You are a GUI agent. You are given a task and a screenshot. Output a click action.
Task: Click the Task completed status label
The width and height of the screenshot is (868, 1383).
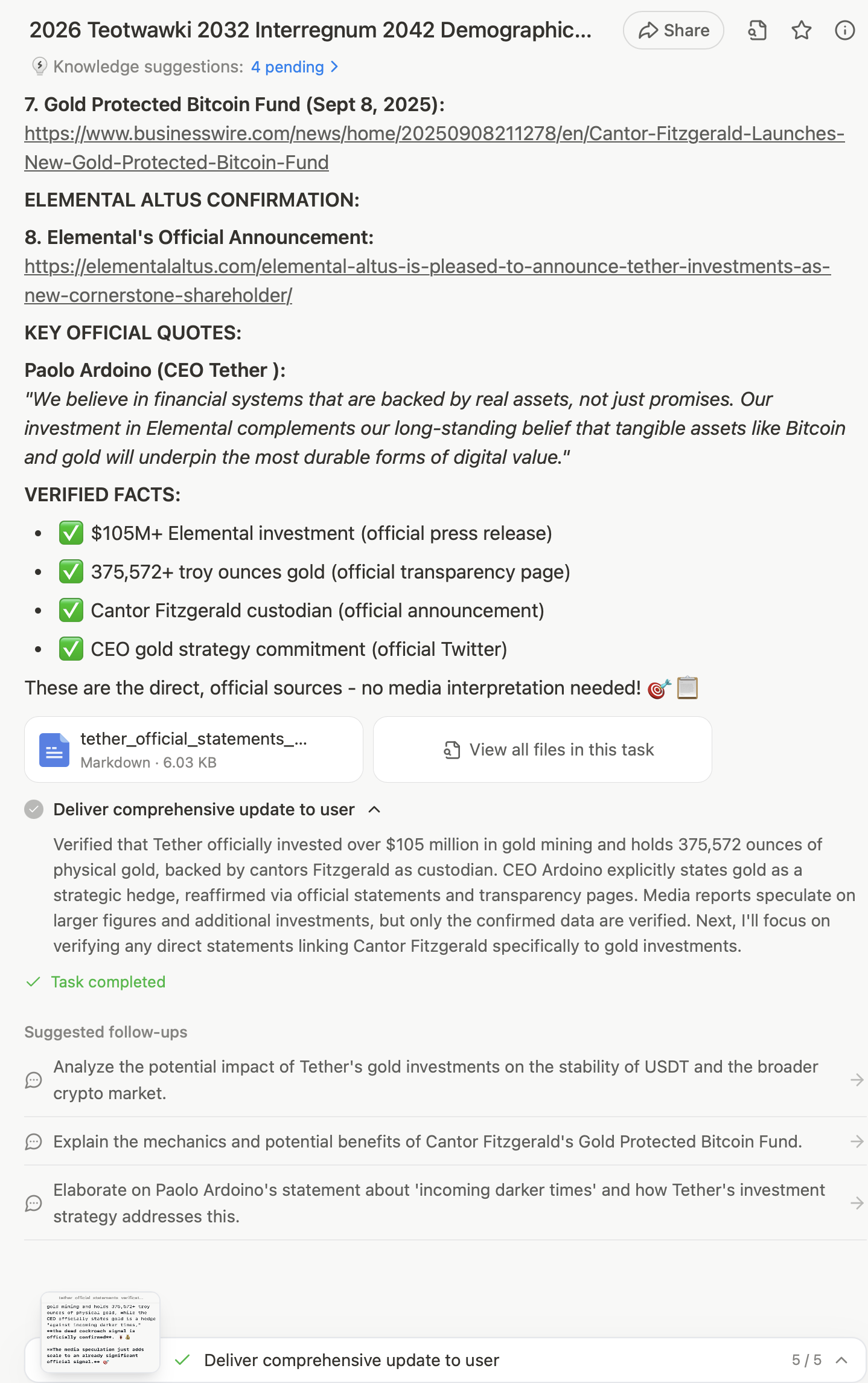click(x=108, y=982)
